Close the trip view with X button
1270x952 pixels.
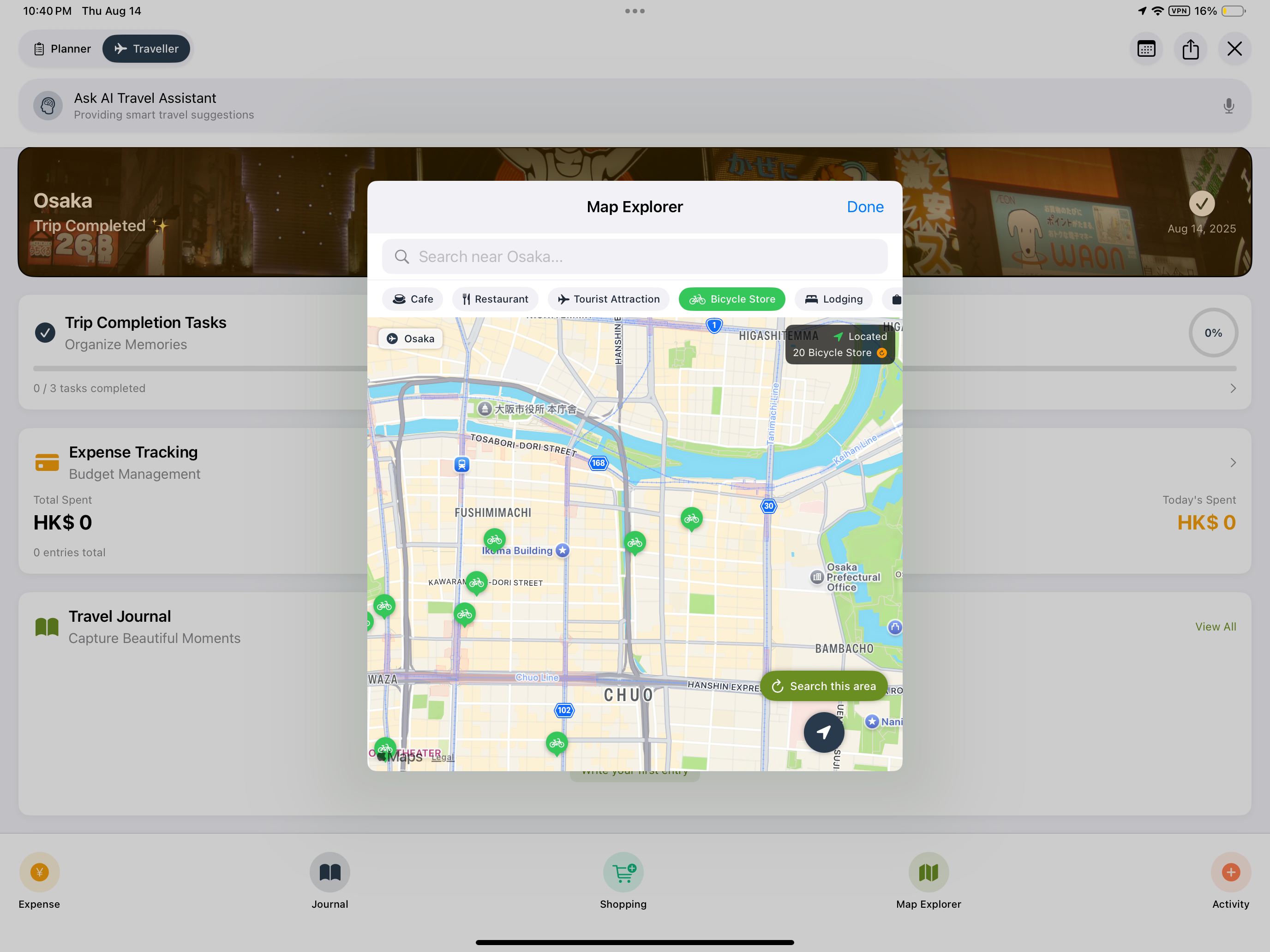1234,49
